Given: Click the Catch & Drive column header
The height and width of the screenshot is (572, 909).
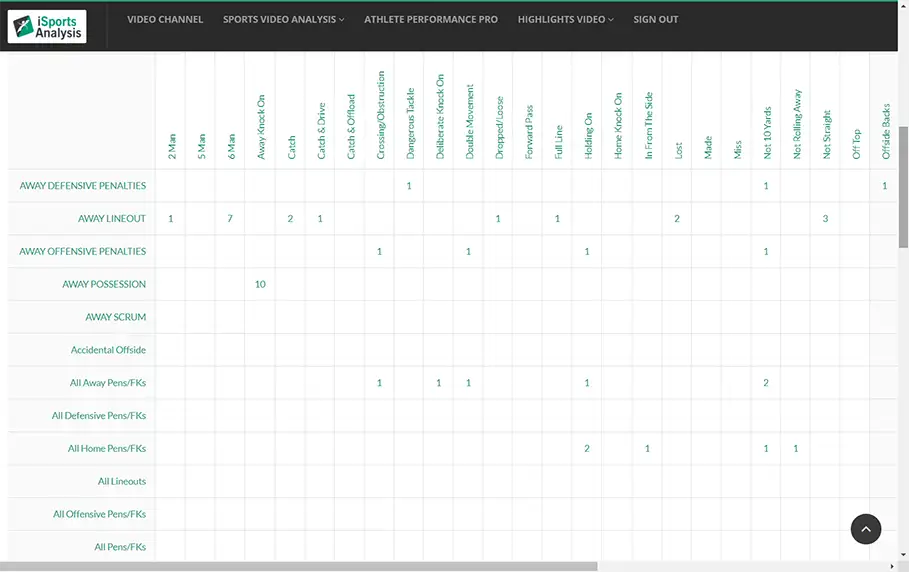Looking at the screenshot, I should 321,131.
